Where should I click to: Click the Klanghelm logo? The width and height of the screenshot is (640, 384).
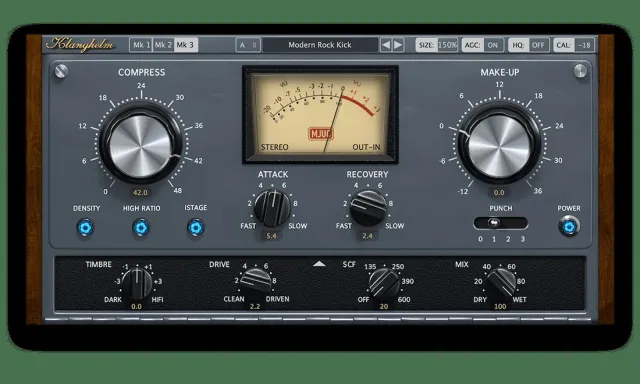coord(80,44)
